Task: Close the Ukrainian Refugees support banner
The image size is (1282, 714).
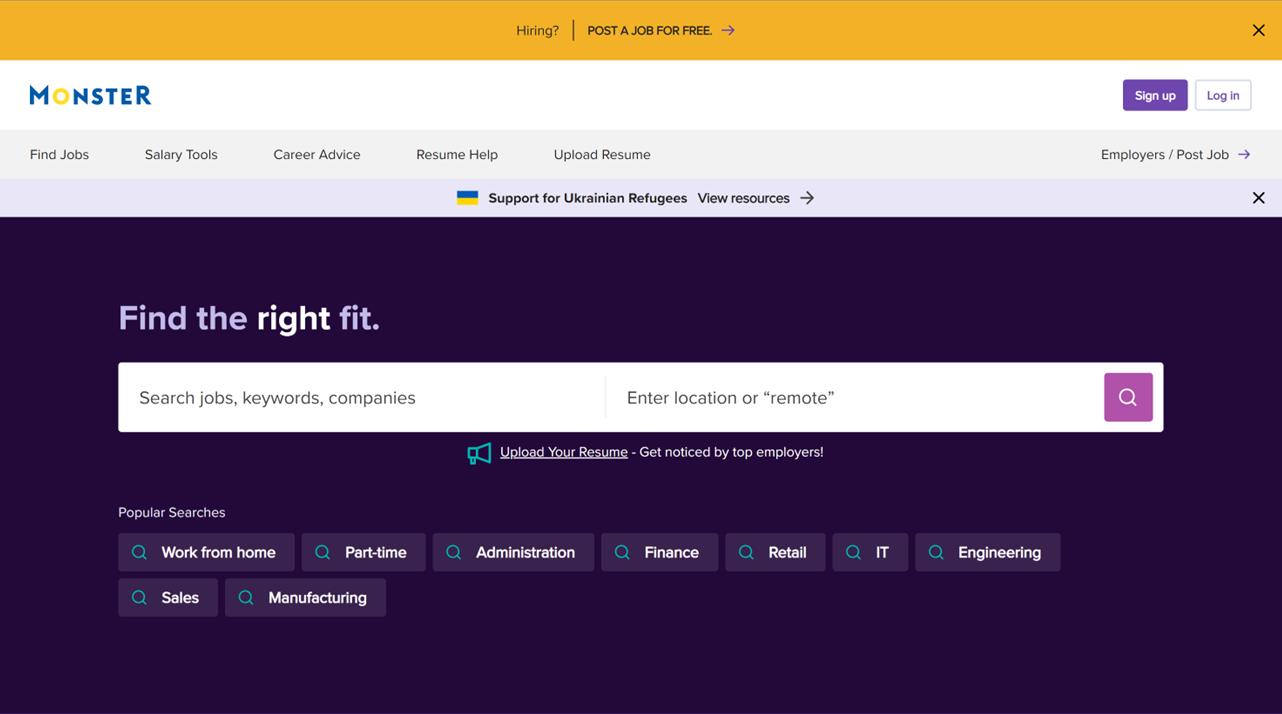Action: coord(1258,198)
